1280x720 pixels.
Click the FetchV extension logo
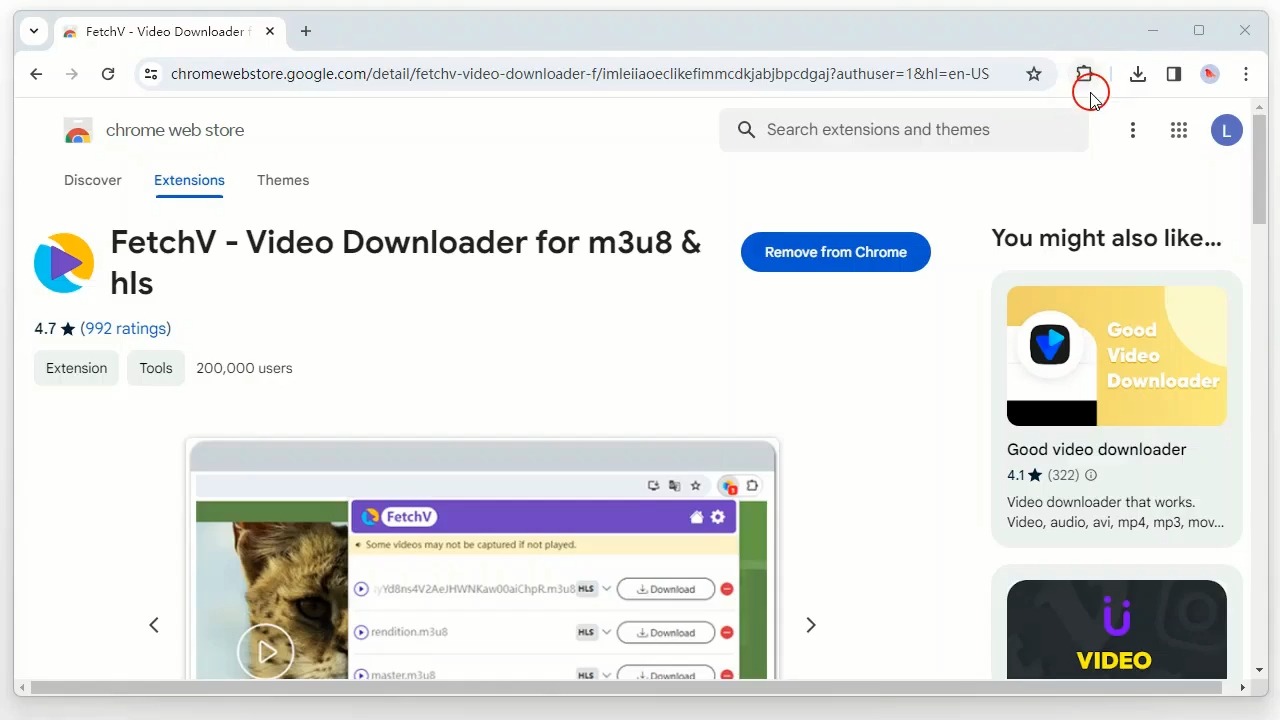coord(64,263)
